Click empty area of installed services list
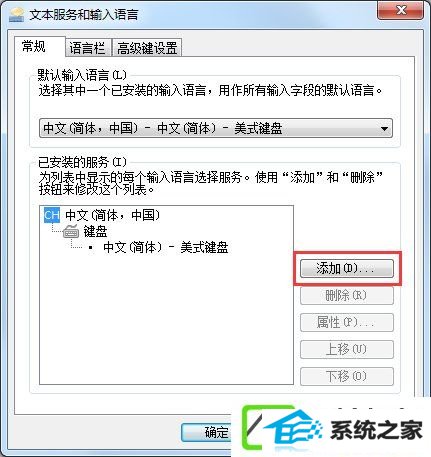 tap(166, 320)
